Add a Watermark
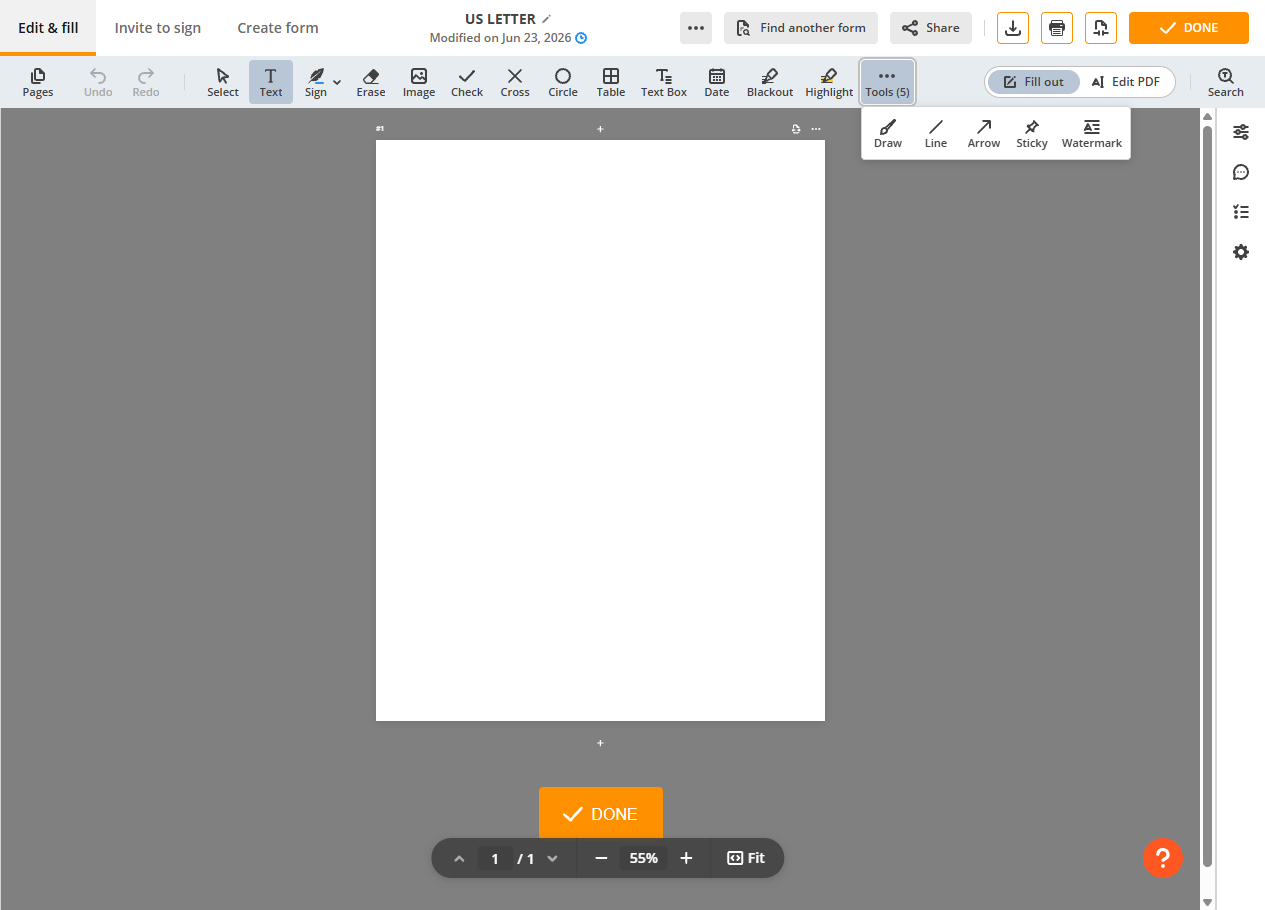 click(1092, 134)
